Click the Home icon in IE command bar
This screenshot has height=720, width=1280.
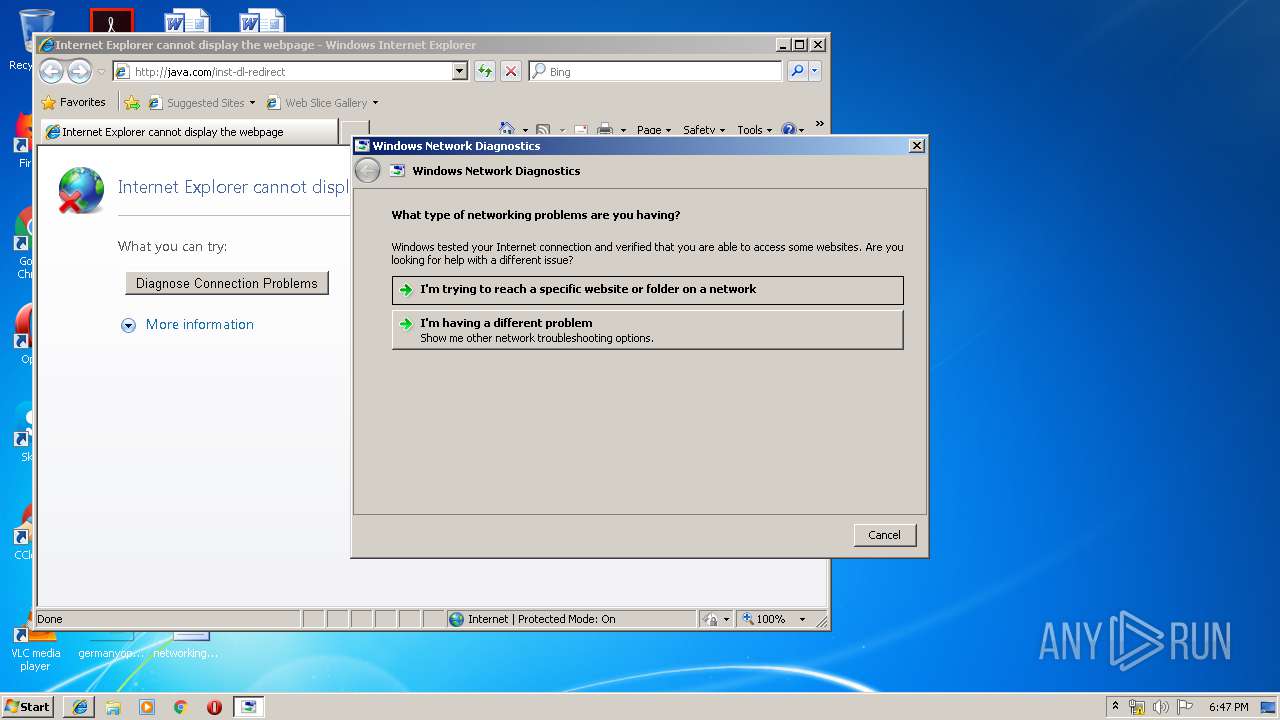tap(507, 130)
